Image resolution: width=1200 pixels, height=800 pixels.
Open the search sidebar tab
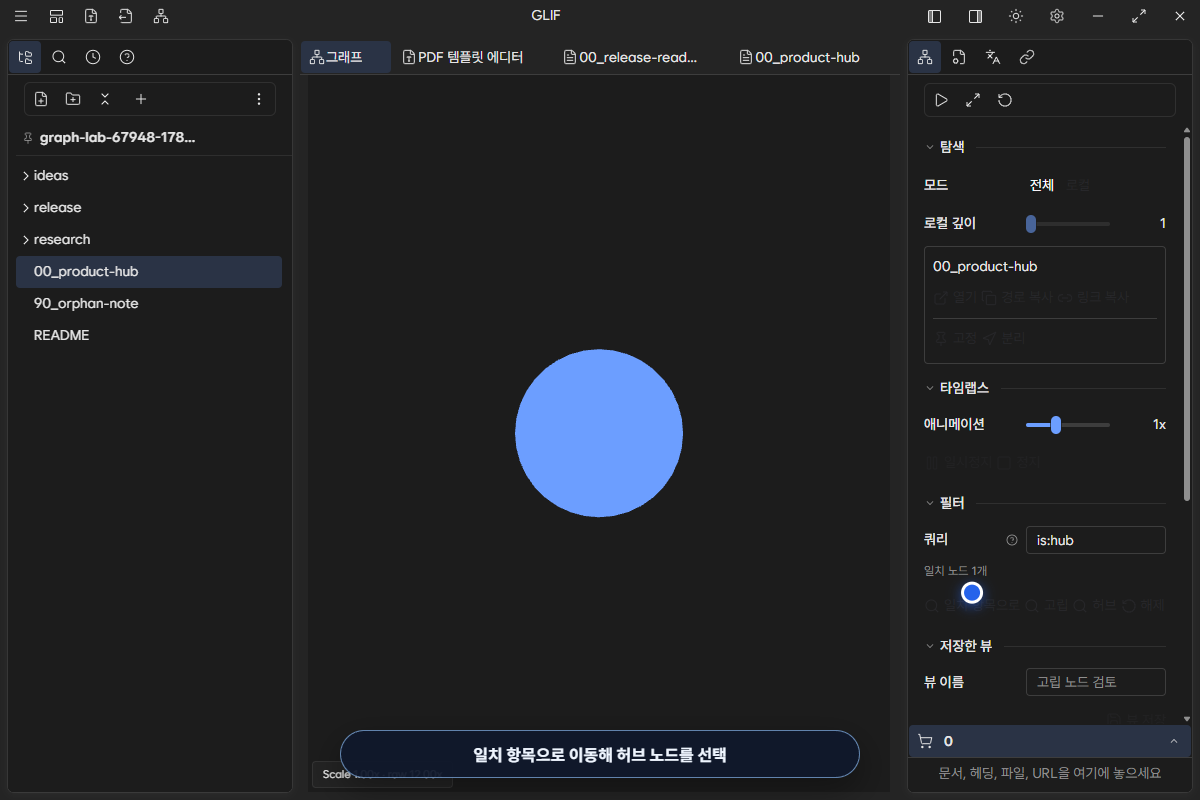[x=59, y=57]
